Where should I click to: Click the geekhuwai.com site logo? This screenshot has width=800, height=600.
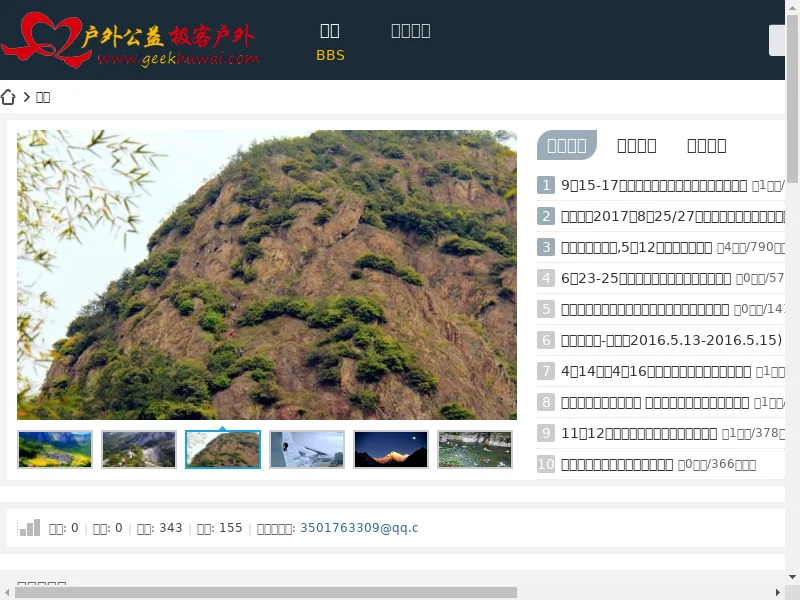click(131, 40)
